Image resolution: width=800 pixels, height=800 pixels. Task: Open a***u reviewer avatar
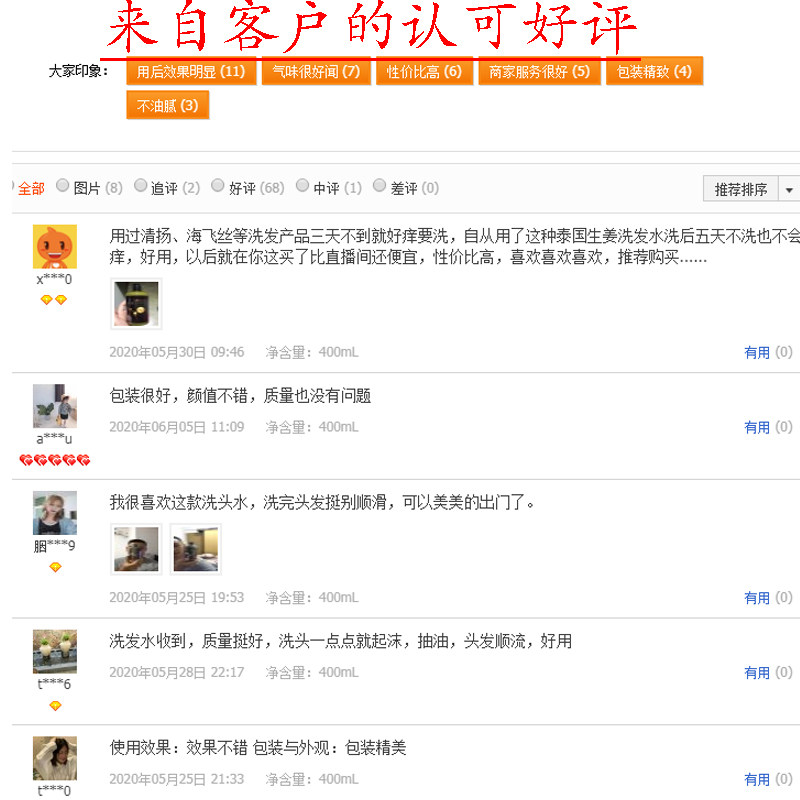click(x=55, y=406)
